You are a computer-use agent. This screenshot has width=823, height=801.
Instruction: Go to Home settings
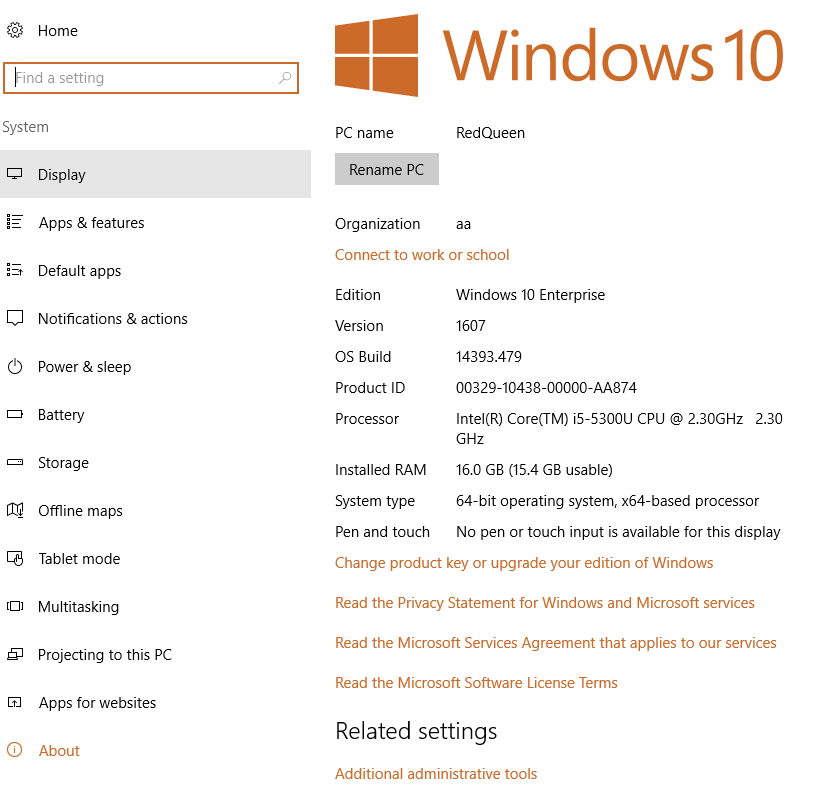point(58,31)
